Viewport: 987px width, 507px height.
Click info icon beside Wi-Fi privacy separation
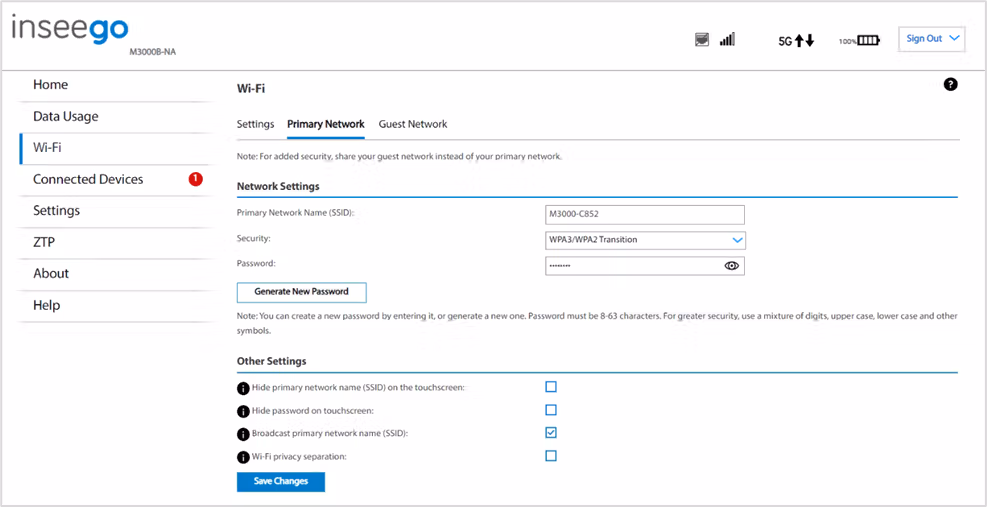(x=243, y=457)
